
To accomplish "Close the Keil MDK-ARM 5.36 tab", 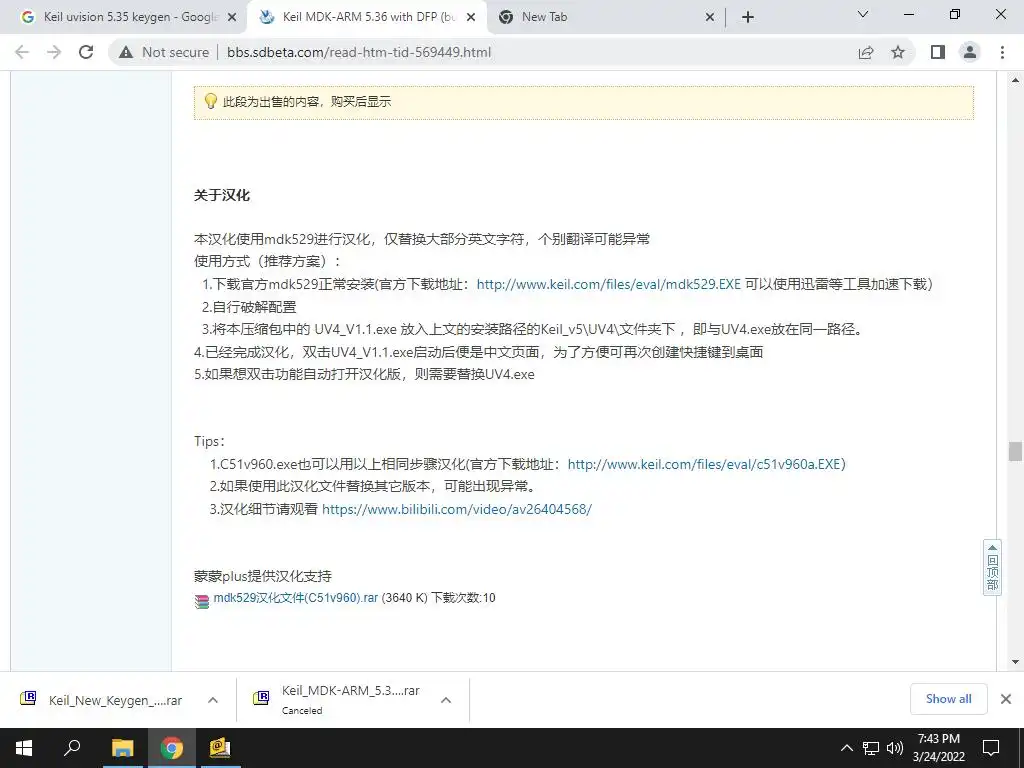I will (471, 18).
